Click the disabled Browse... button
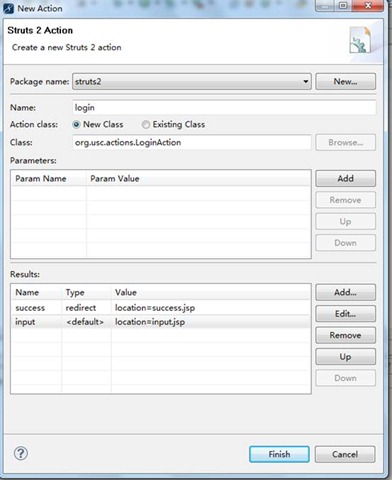The image size is (392, 480). point(345,142)
